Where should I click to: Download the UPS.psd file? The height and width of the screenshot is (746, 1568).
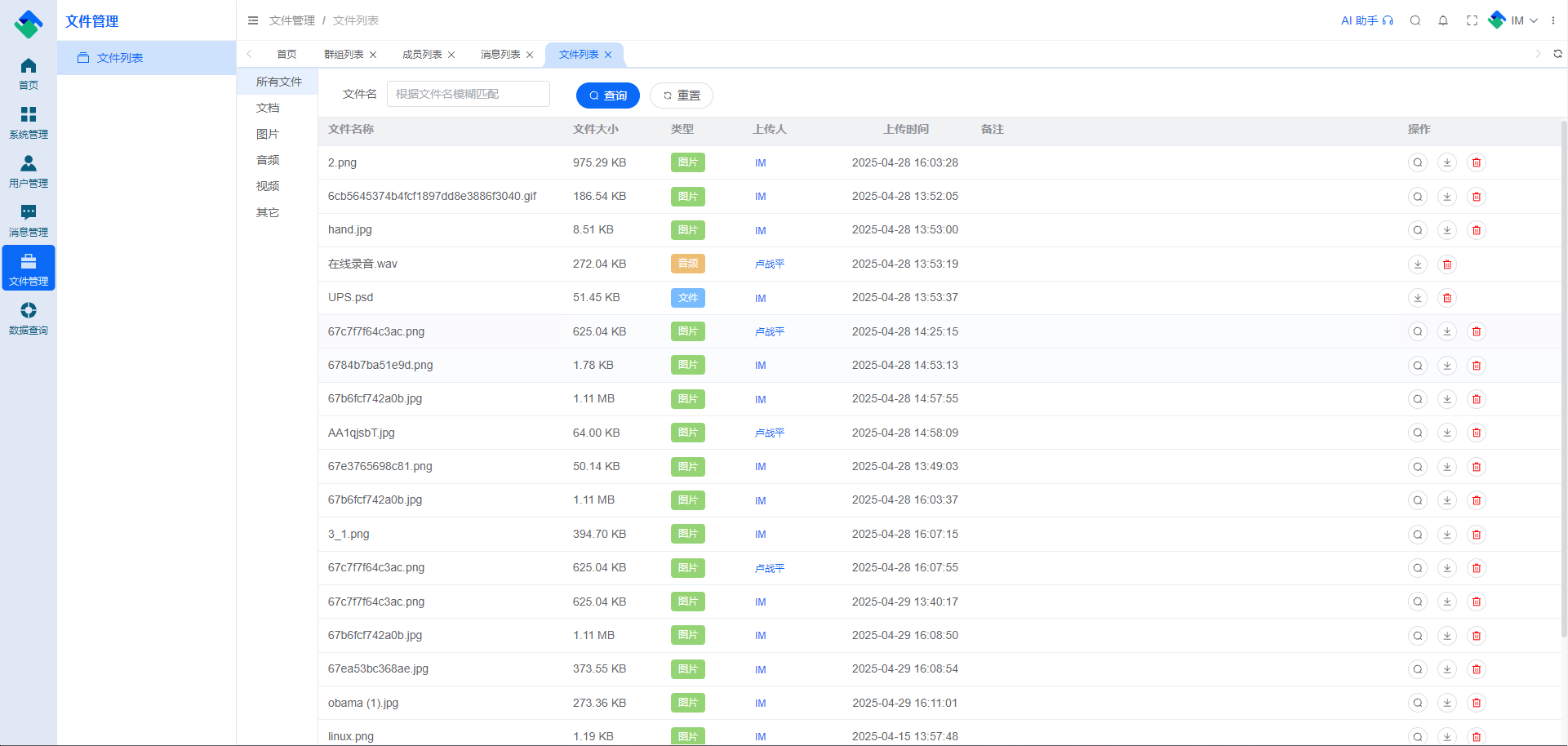[1418, 298]
